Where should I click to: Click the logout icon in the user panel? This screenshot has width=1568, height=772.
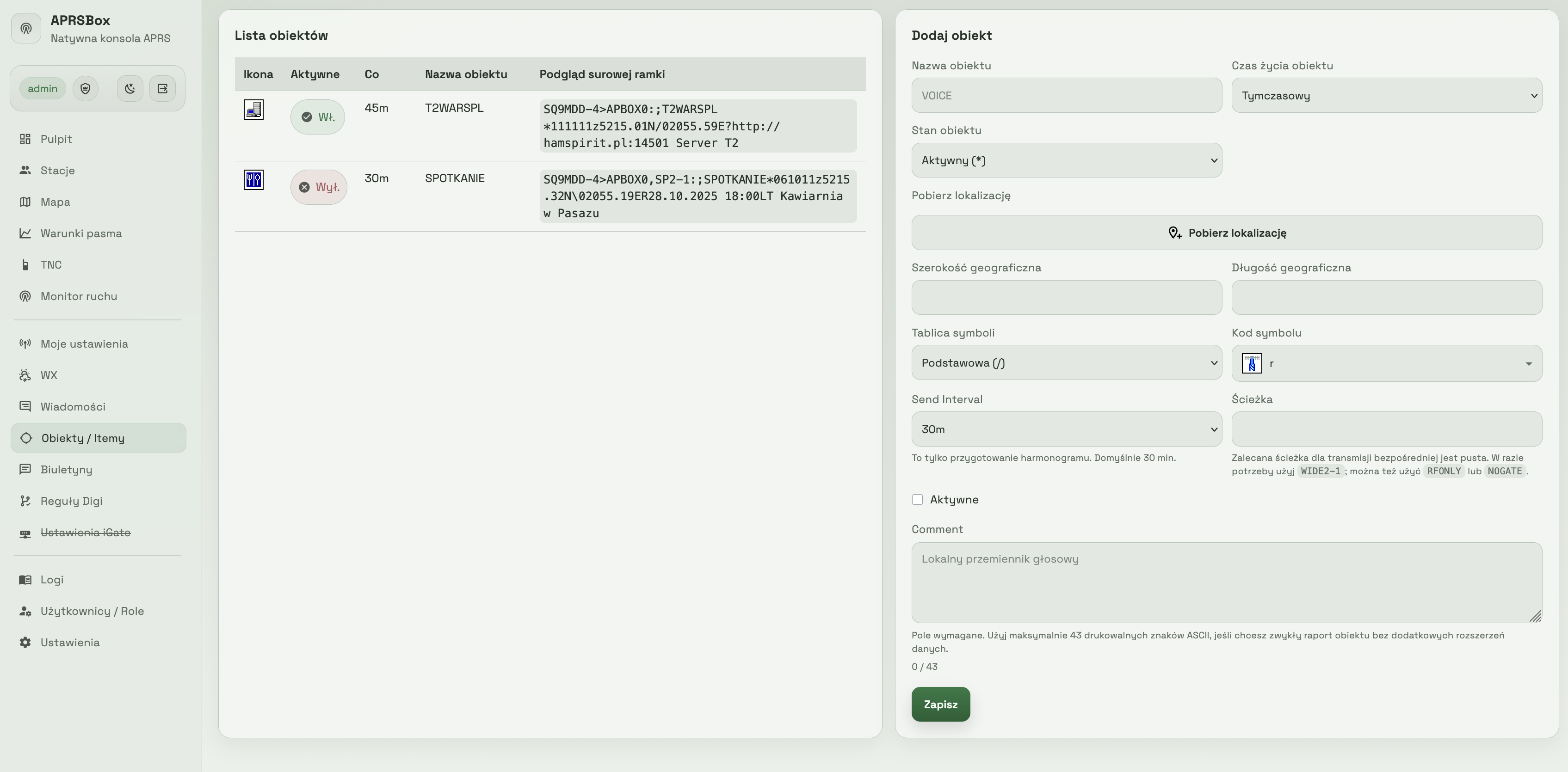(x=162, y=89)
